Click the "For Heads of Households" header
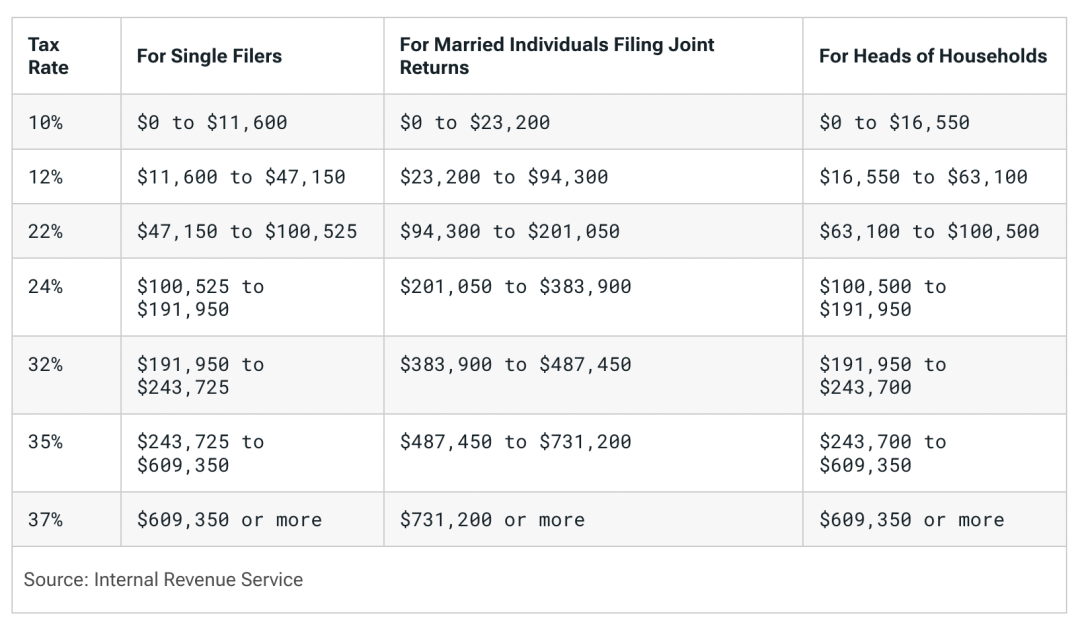The height and width of the screenshot is (625, 1080). click(x=932, y=56)
